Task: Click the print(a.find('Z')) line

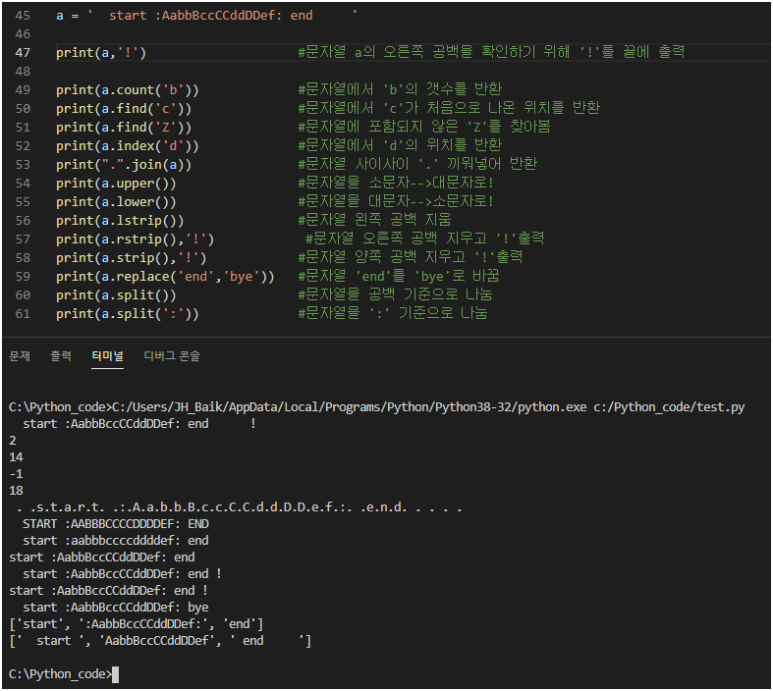Action: pos(124,128)
